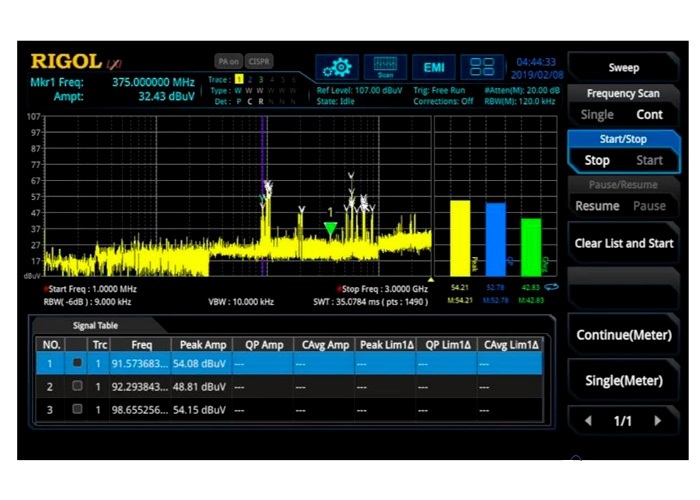Screen dimensions: 700x500
Task: Open the EMI mode icon
Action: tap(434, 67)
